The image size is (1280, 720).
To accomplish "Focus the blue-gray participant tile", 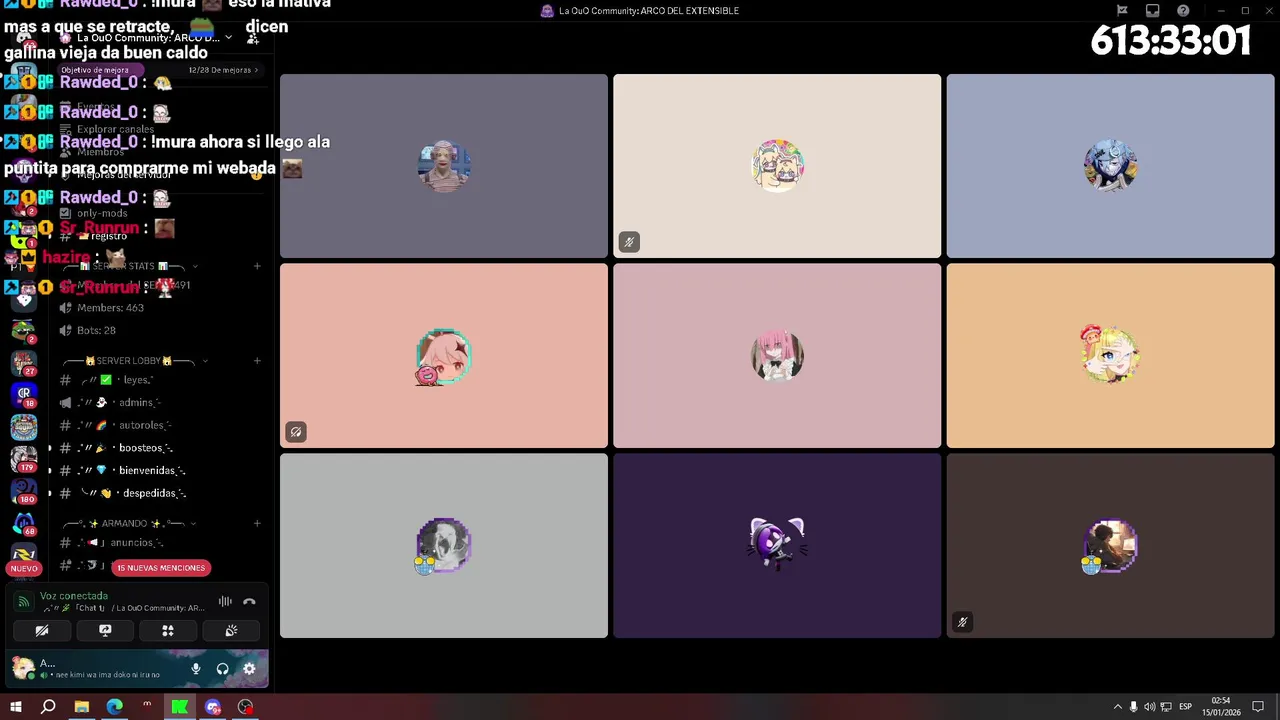I will tap(1111, 166).
